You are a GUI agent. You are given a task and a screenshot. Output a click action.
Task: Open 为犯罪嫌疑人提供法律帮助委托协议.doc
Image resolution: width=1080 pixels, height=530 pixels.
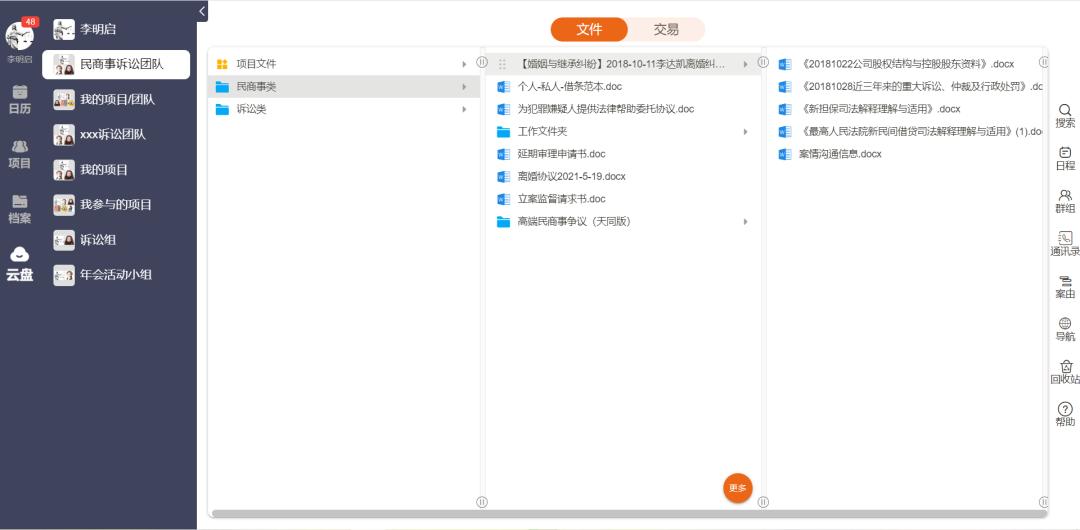[605, 109]
